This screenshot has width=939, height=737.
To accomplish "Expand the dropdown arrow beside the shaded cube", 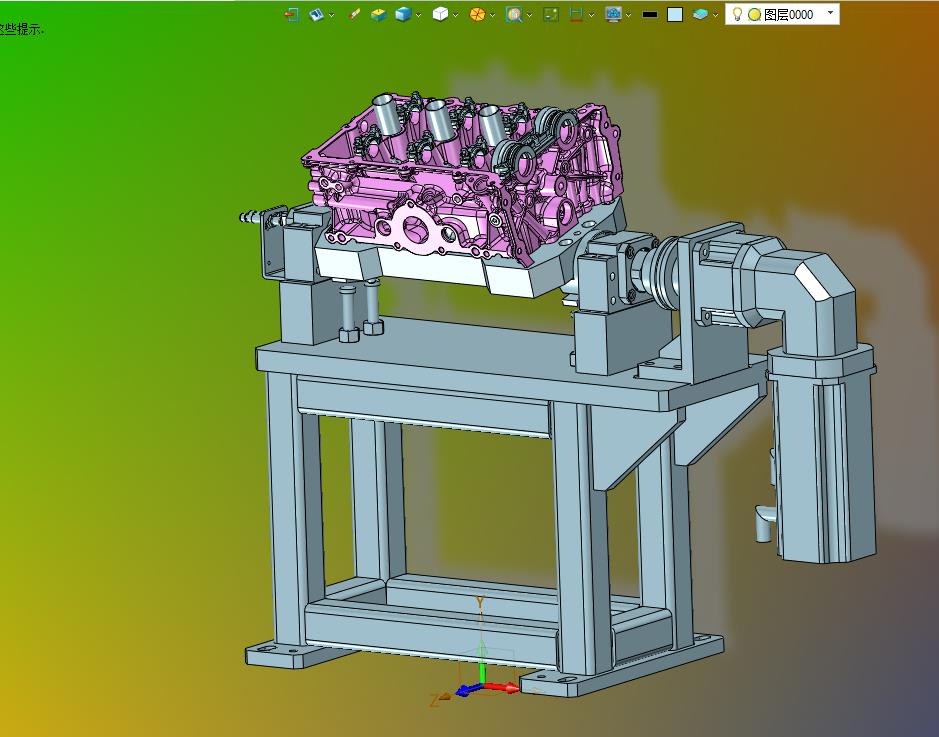I will click(x=419, y=15).
